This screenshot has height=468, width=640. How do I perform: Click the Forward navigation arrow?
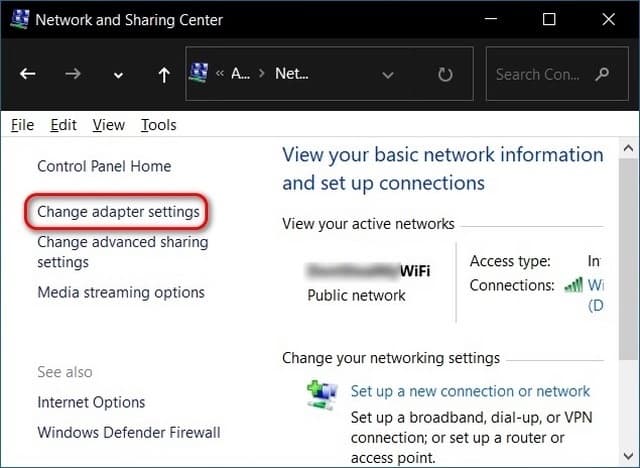(73, 74)
